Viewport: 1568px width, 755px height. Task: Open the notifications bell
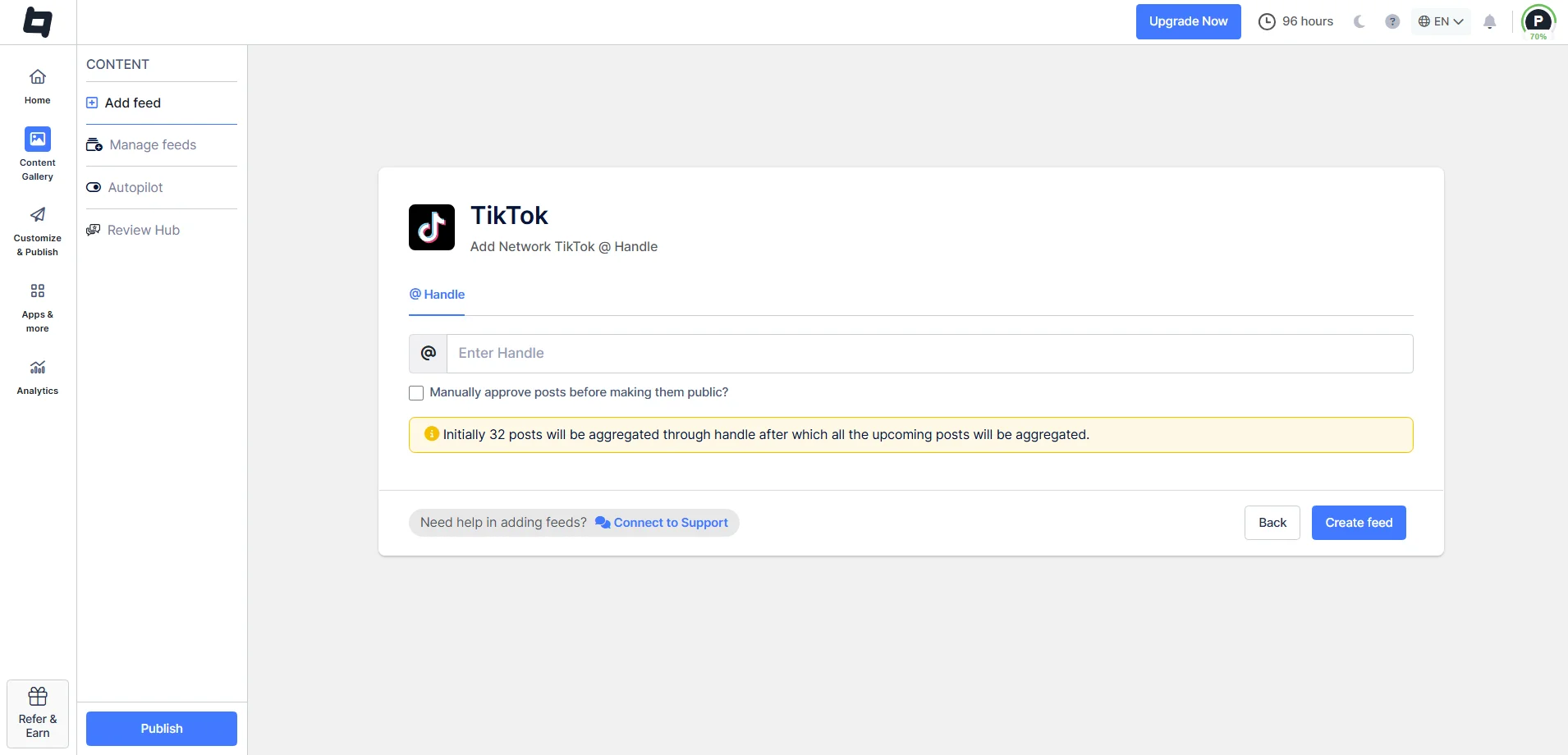click(x=1489, y=22)
